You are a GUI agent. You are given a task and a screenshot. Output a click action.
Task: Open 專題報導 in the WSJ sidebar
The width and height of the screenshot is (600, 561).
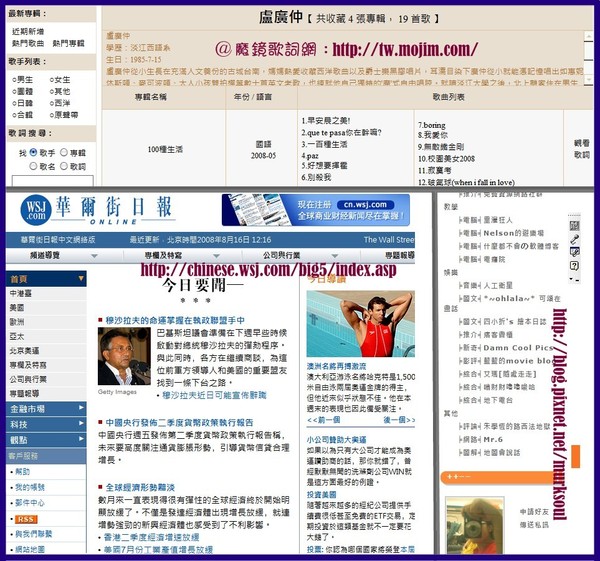(24, 393)
